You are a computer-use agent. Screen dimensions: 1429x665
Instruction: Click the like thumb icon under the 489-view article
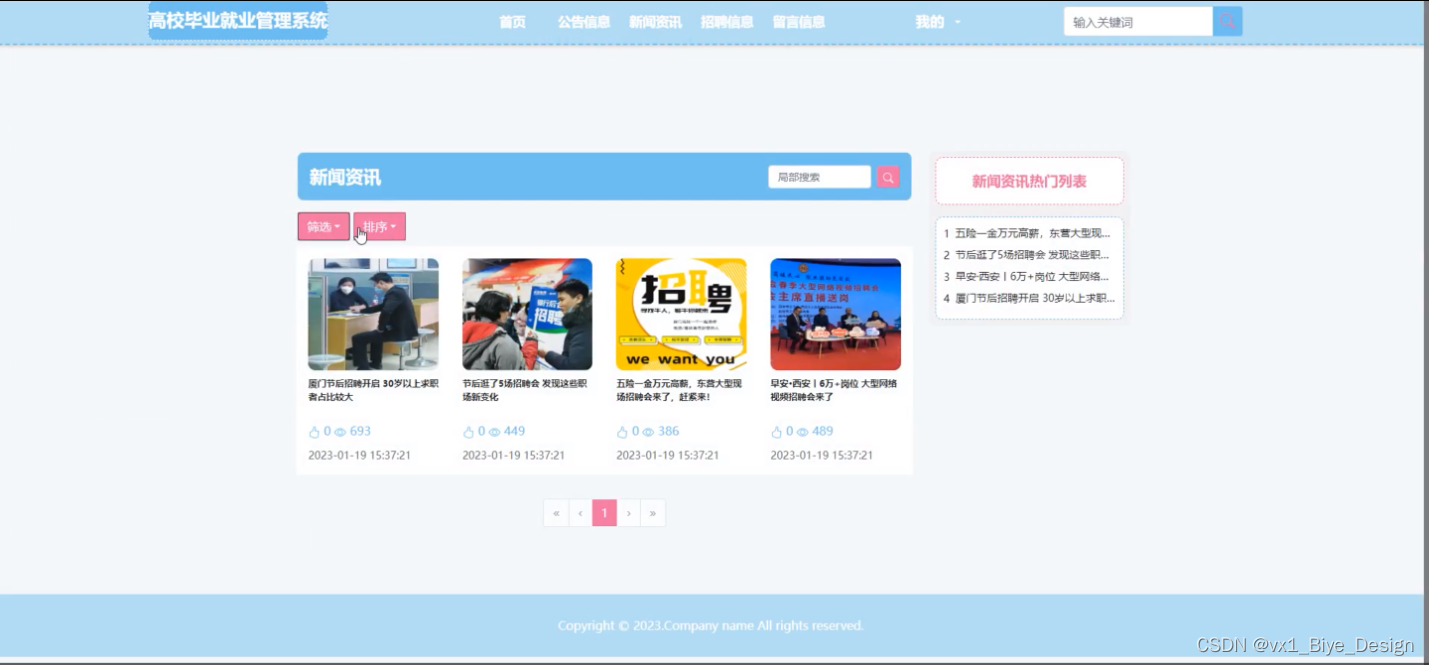776,432
